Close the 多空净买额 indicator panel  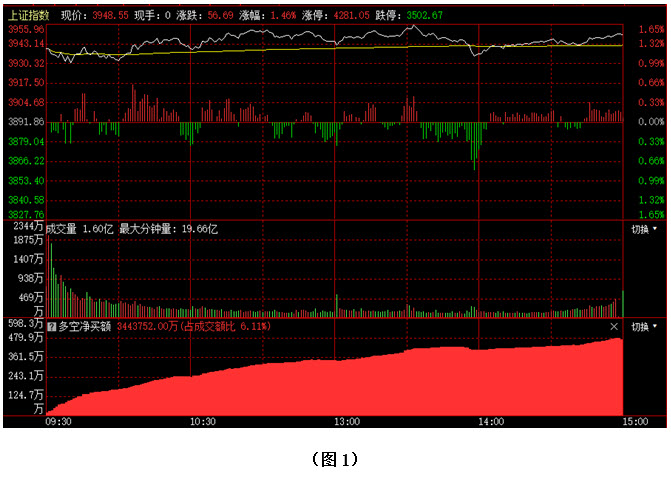coord(614,326)
